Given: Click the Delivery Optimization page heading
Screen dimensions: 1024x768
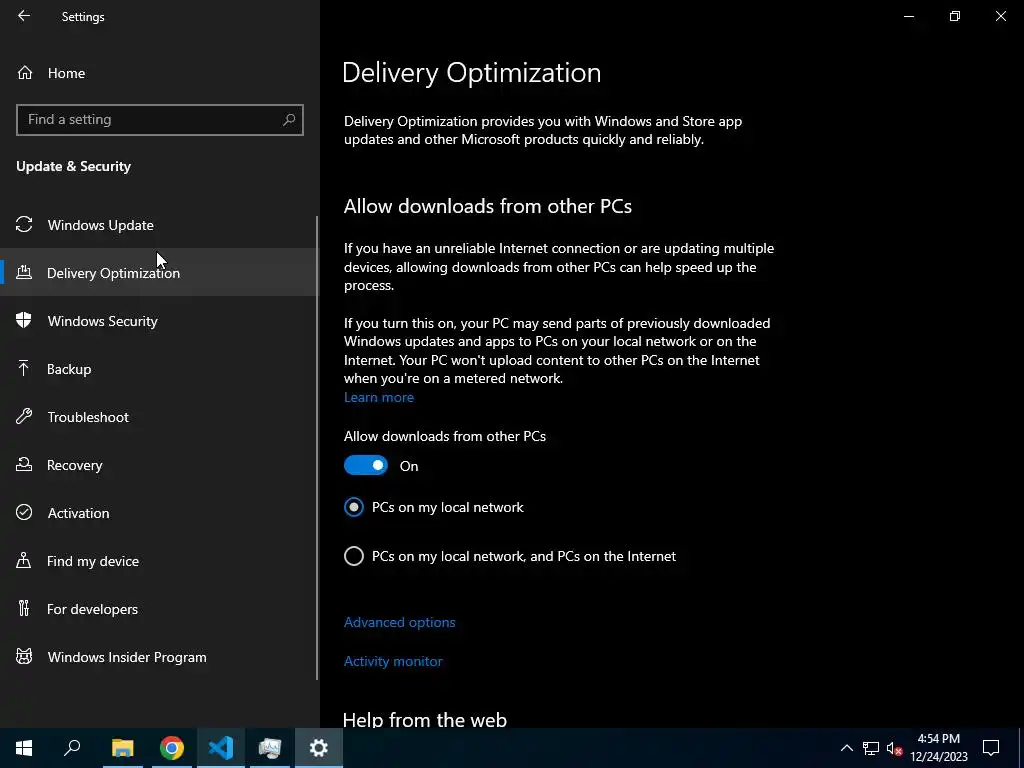Looking at the screenshot, I should pos(472,73).
